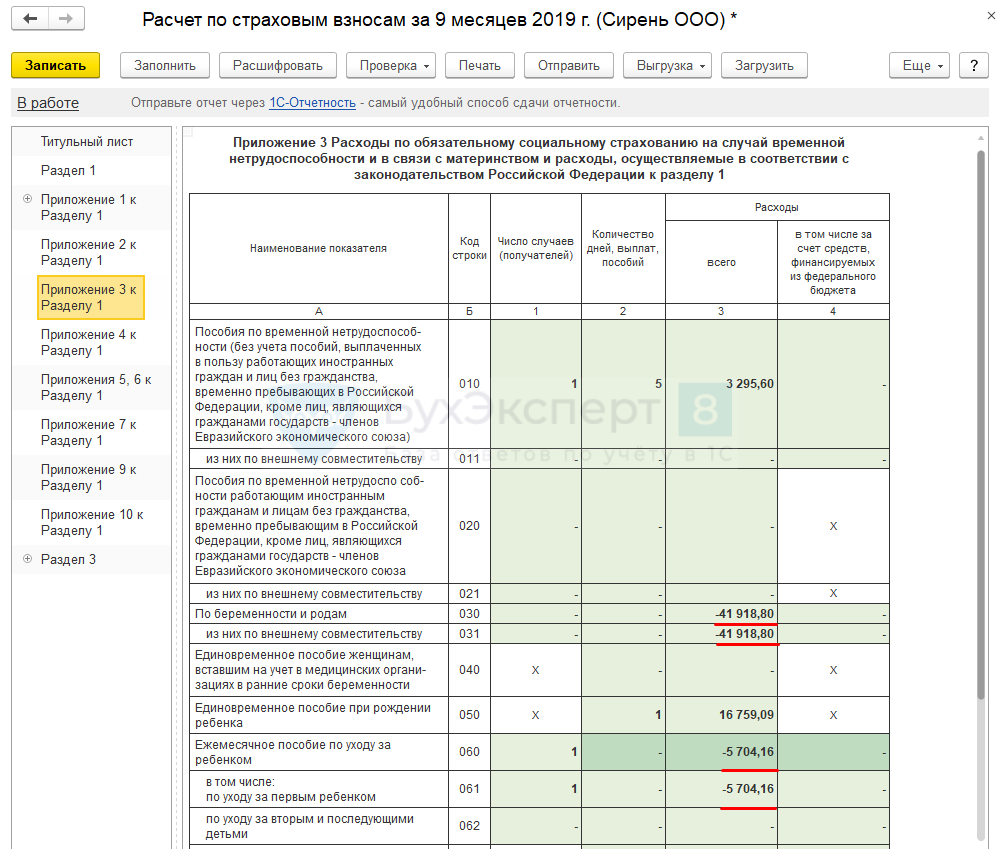Click the Отправить button
Image resolution: width=1000 pixels, height=849 pixels.
568,65
